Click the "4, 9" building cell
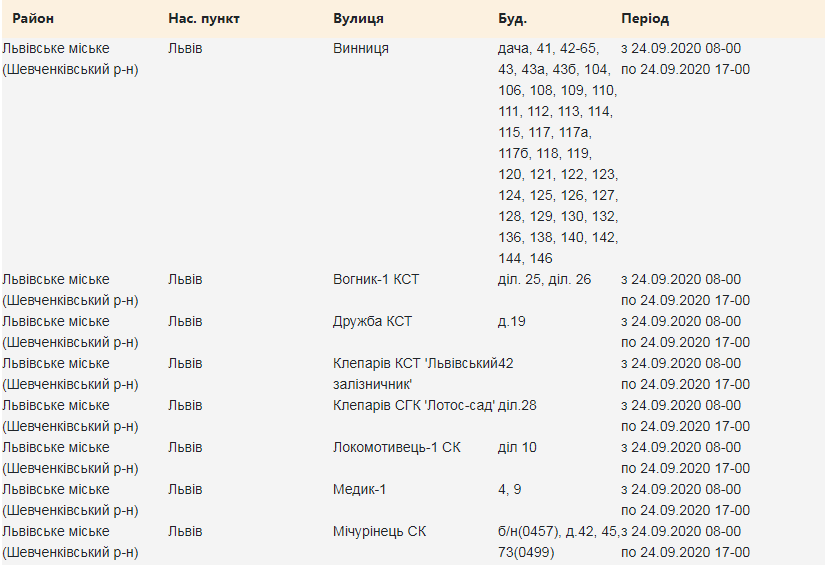This screenshot has height=565, width=825. 509,489
